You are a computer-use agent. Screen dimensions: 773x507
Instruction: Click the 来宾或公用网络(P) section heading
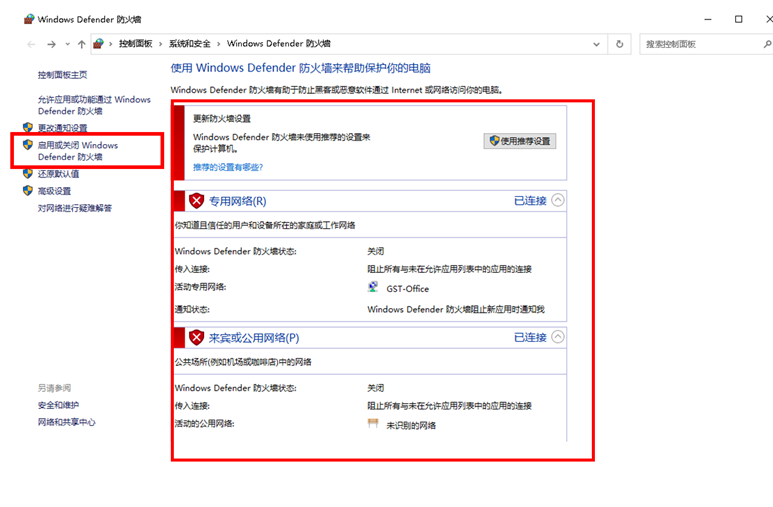coord(254,338)
